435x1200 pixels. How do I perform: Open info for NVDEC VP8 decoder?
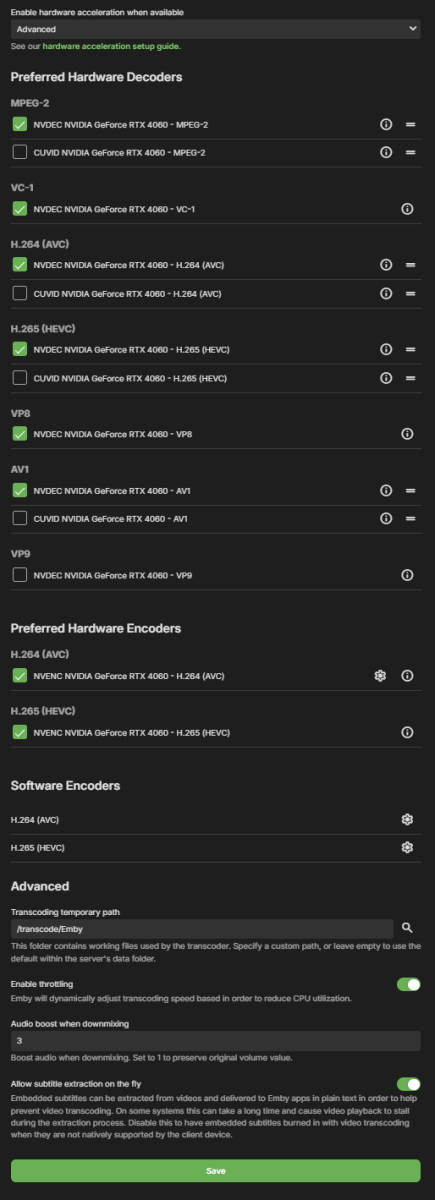(x=407, y=434)
